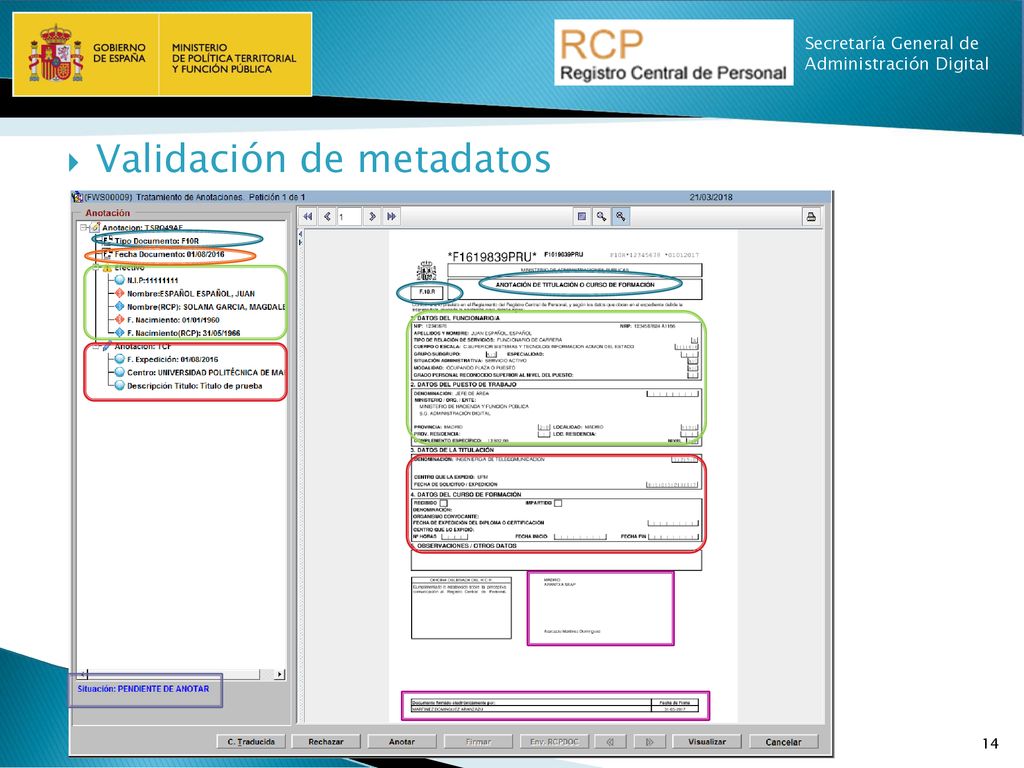Select 'Descripción Titulo: Titulo de prueba' row
The height and width of the screenshot is (768, 1024).
click(195, 386)
